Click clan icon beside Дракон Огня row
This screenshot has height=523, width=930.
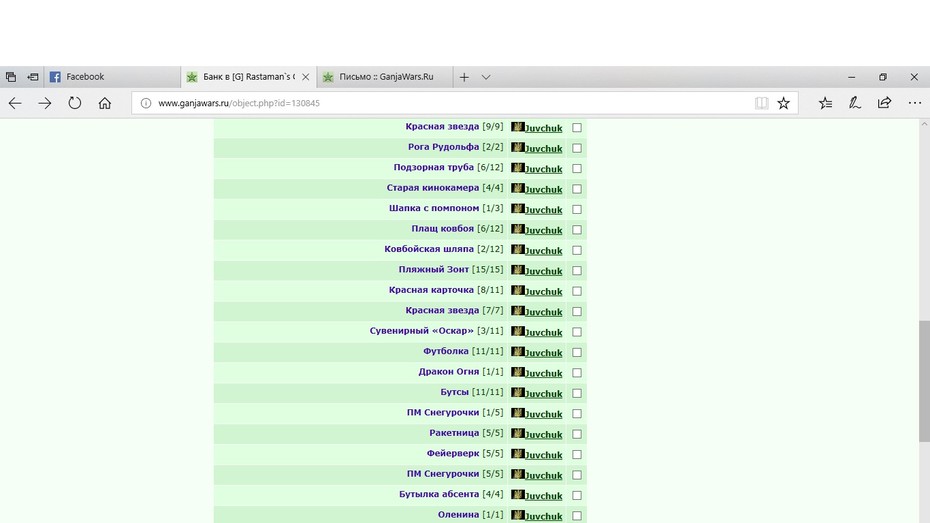(x=518, y=372)
